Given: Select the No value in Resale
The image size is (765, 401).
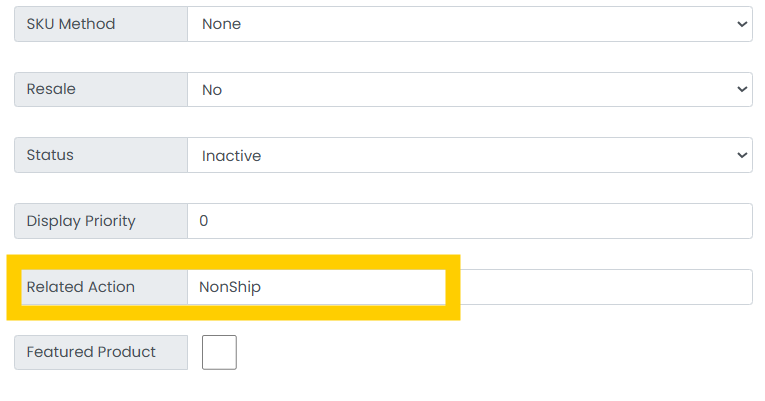Looking at the screenshot, I should [x=212, y=90].
